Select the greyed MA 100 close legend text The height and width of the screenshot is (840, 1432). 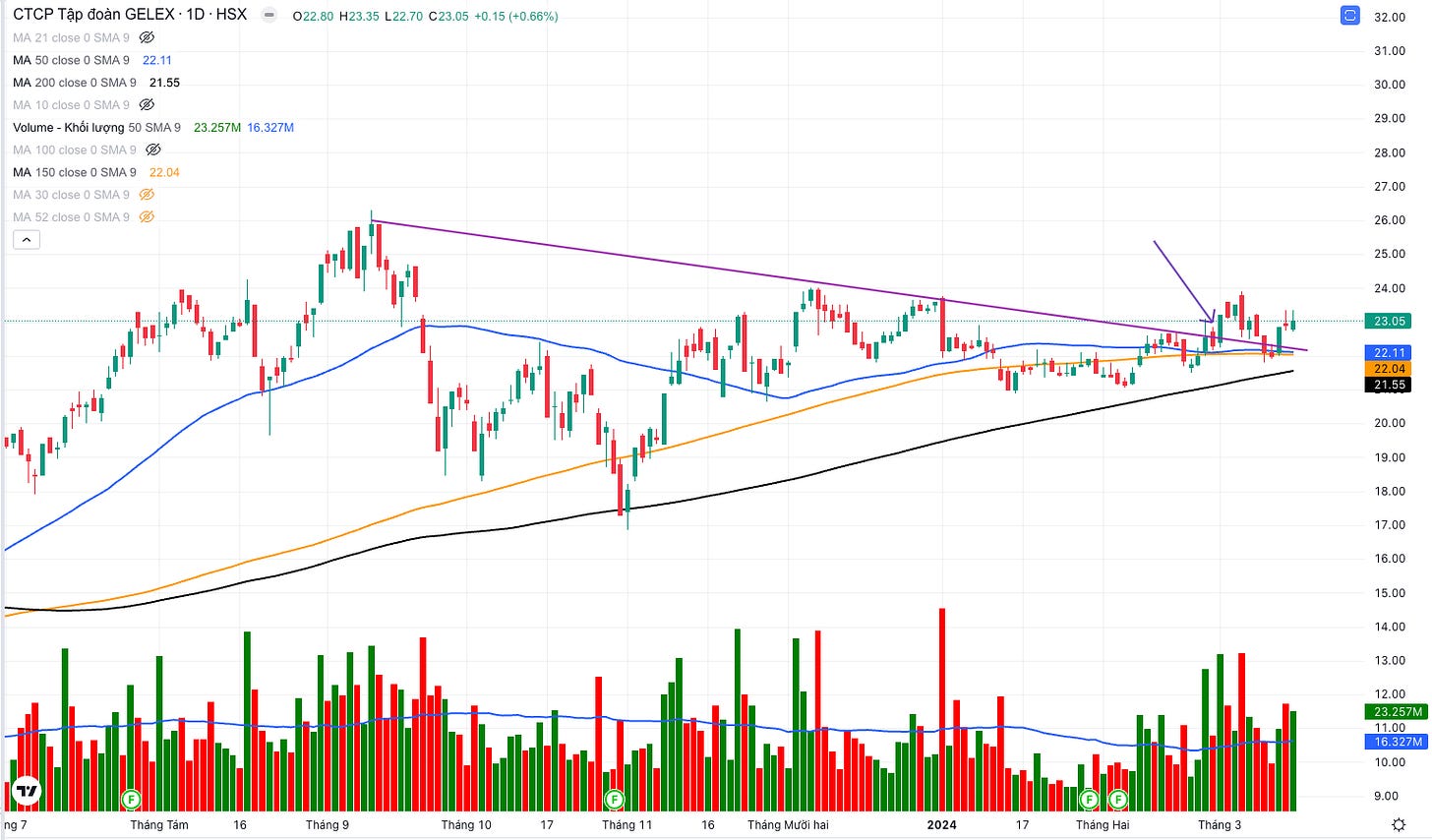coord(75,150)
